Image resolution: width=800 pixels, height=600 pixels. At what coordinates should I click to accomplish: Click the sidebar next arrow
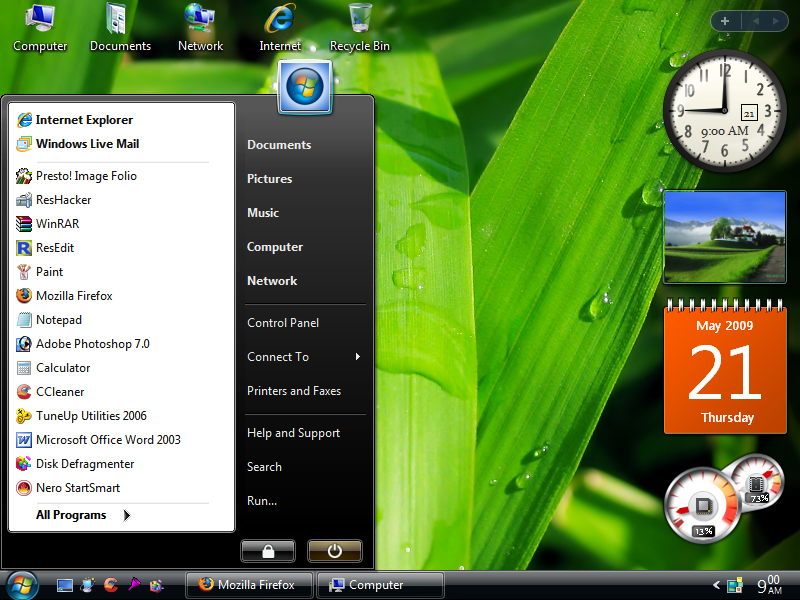coord(776,21)
